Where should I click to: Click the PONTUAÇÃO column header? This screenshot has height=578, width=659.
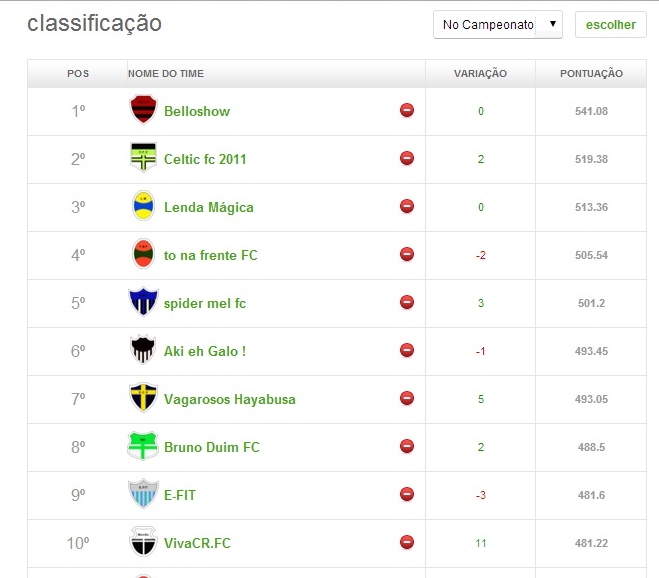(592, 74)
